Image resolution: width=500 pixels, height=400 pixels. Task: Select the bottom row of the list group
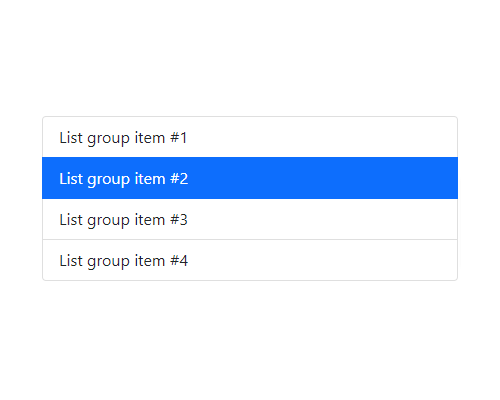click(250, 260)
